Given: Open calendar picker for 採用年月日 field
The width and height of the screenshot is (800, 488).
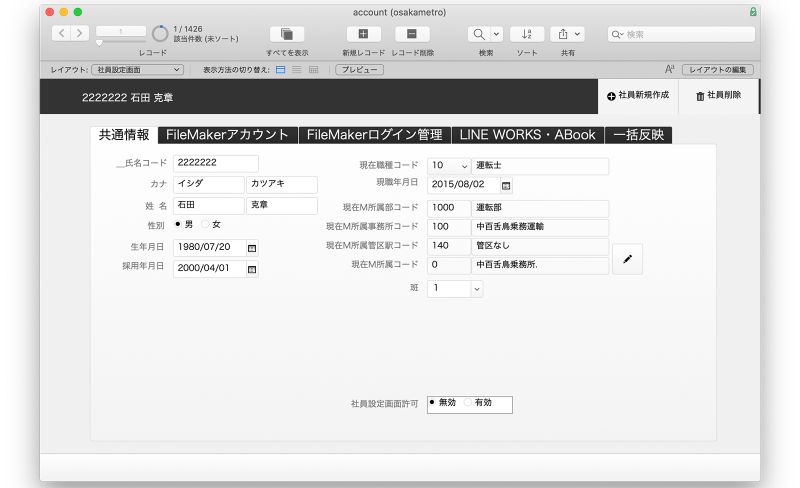Looking at the screenshot, I should [x=252, y=269].
